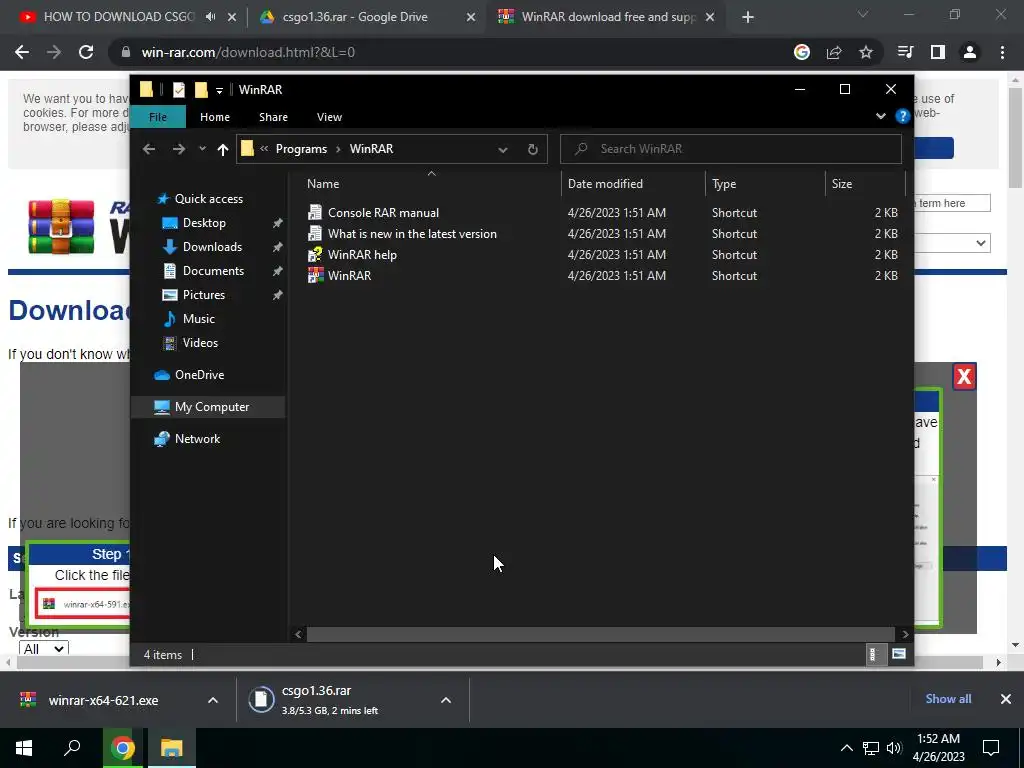1024x768 pixels.
Task: Show hidden system tray icons
Action: pyautogui.click(x=846, y=748)
